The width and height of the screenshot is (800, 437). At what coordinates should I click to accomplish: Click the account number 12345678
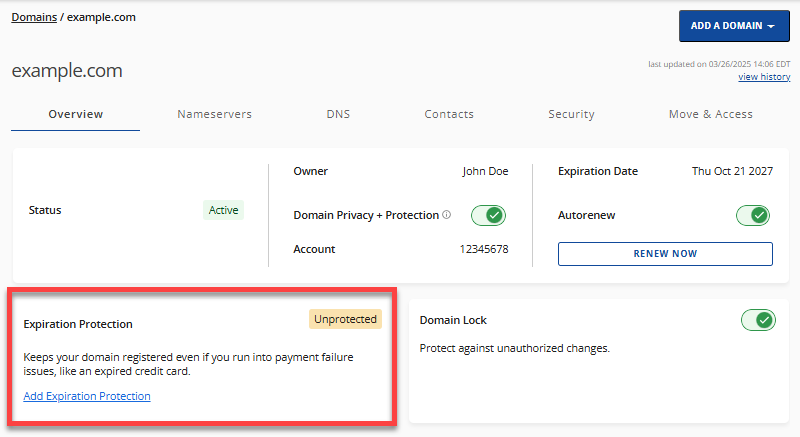(x=483, y=249)
